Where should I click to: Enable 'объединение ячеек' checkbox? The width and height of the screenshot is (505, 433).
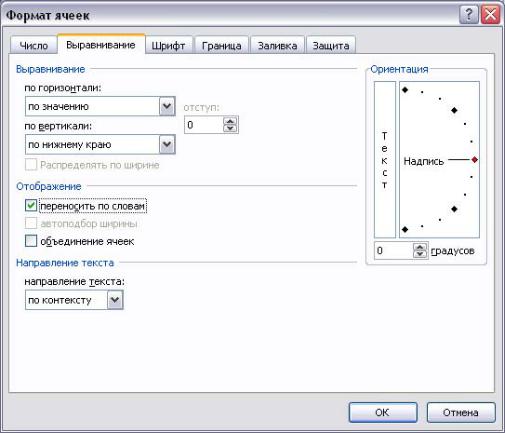[31, 241]
